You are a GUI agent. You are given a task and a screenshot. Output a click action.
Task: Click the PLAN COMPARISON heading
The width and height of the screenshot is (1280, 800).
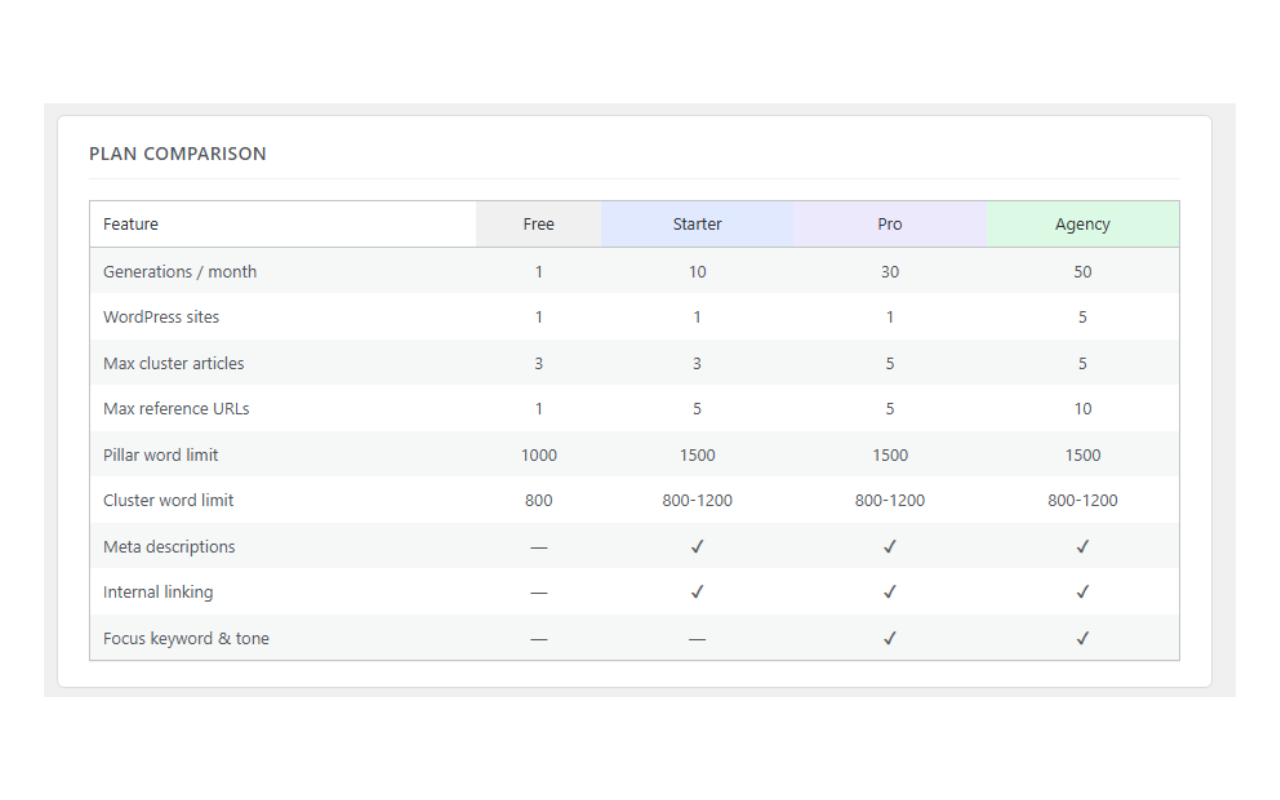pyautogui.click(x=178, y=153)
